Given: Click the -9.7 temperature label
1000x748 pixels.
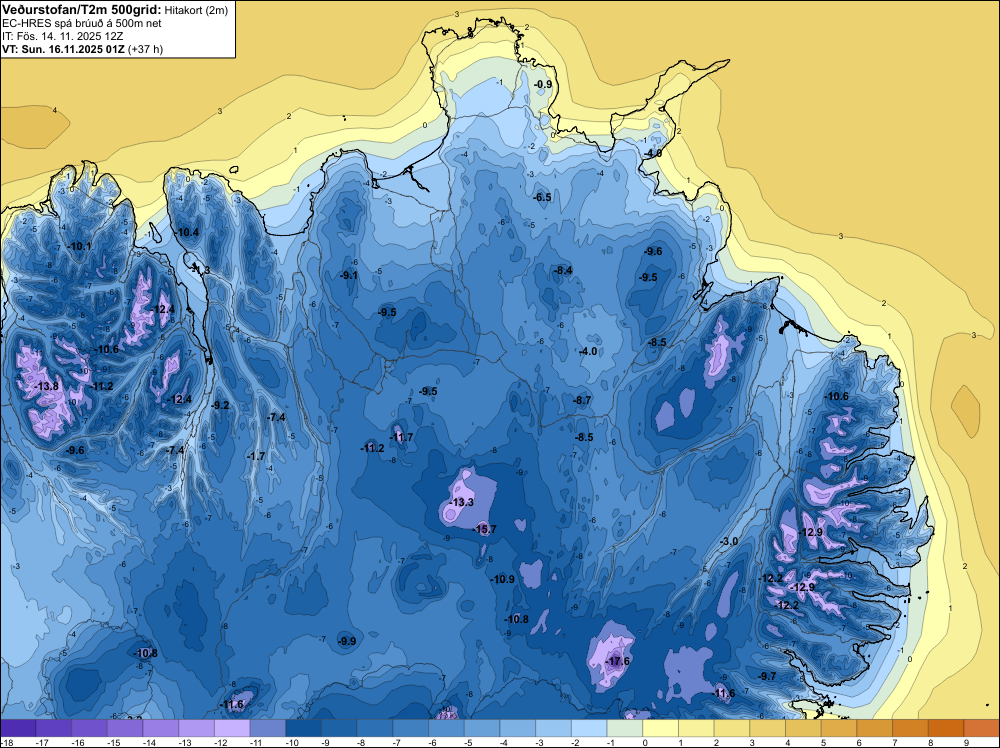Looking at the screenshot, I should coord(767,676).
